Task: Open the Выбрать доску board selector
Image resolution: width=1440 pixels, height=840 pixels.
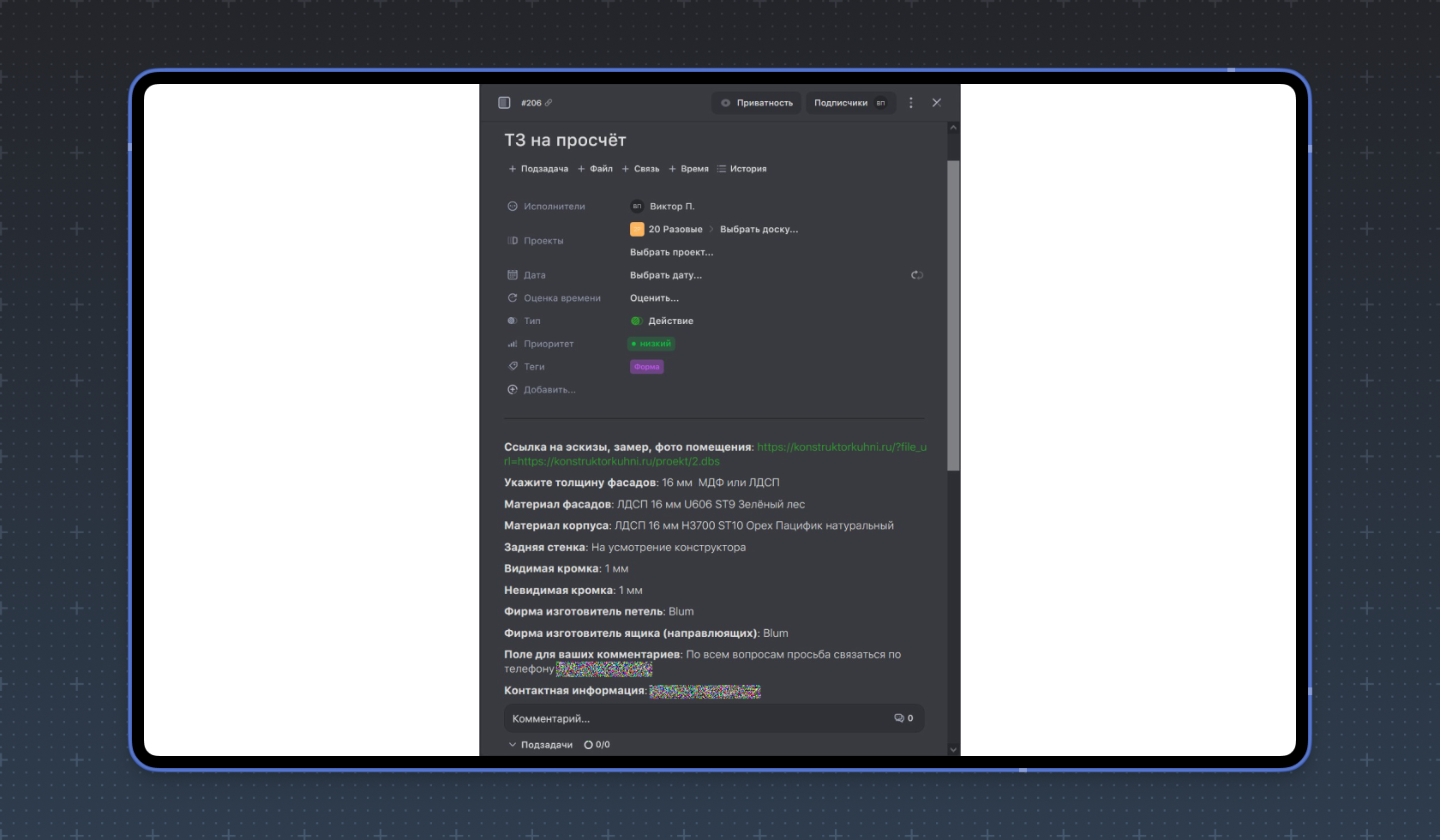Action: 759,230
